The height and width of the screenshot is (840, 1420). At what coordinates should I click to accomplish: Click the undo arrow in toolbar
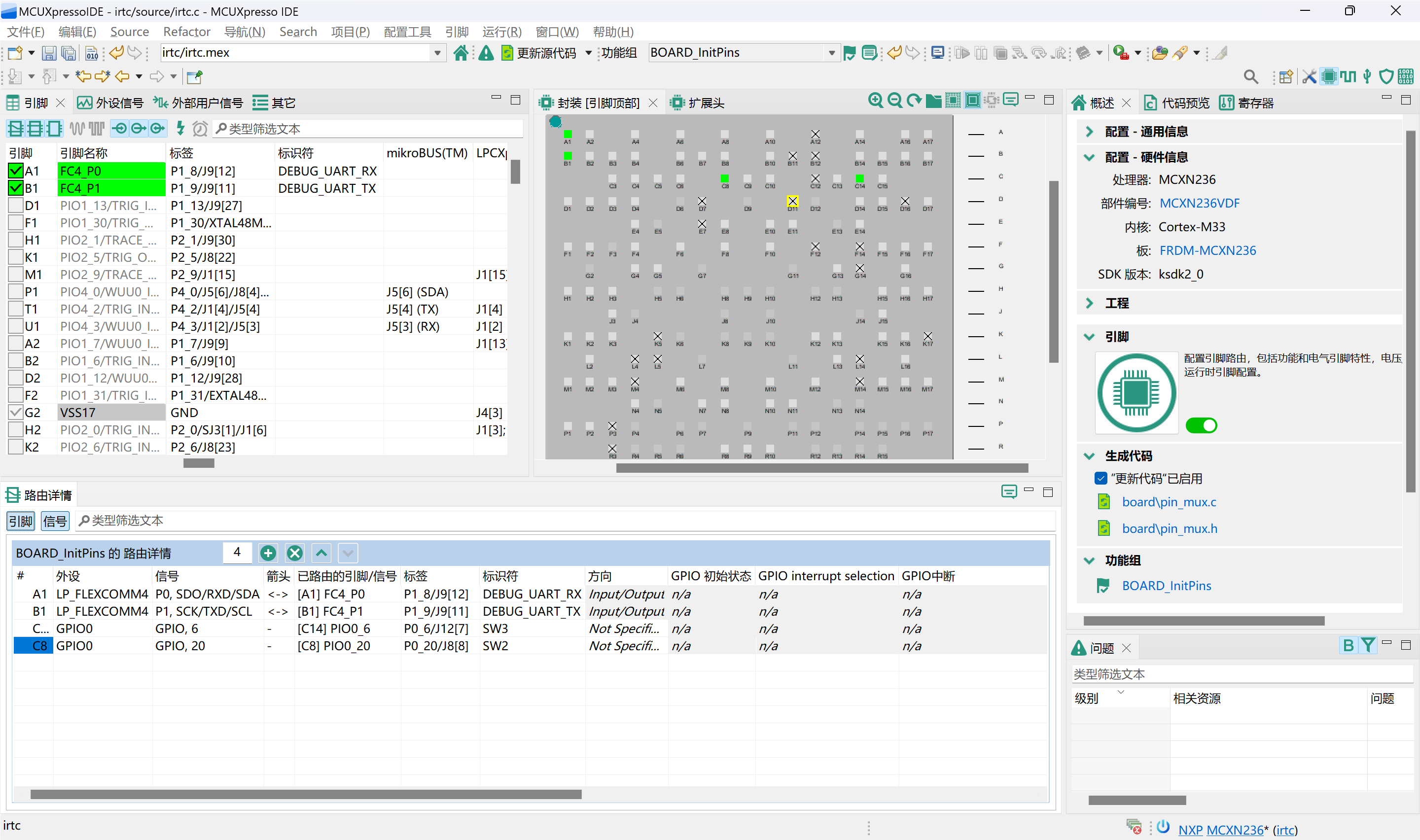116,53
